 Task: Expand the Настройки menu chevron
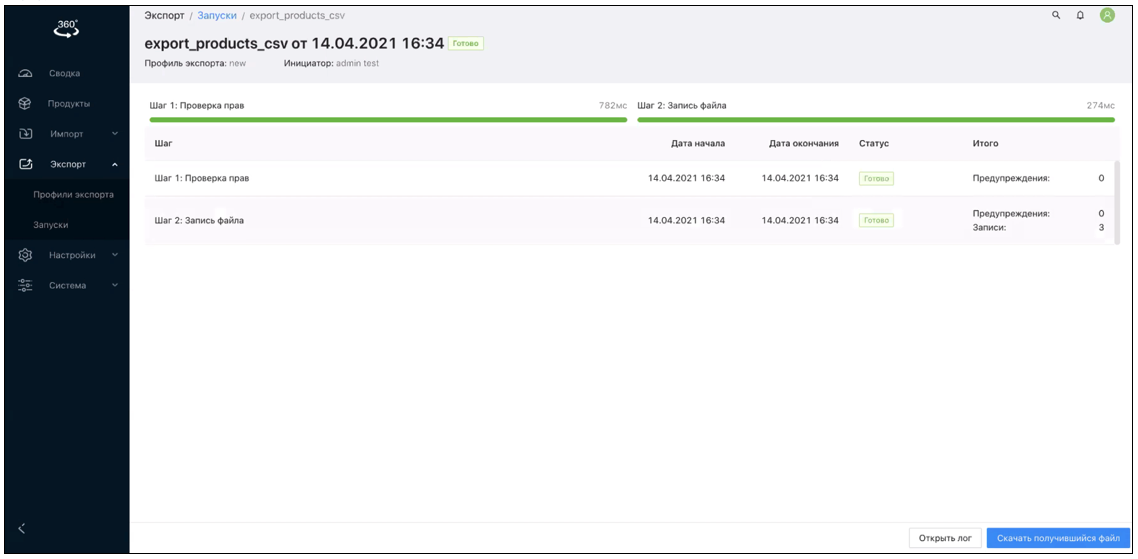tap(115, 255)
